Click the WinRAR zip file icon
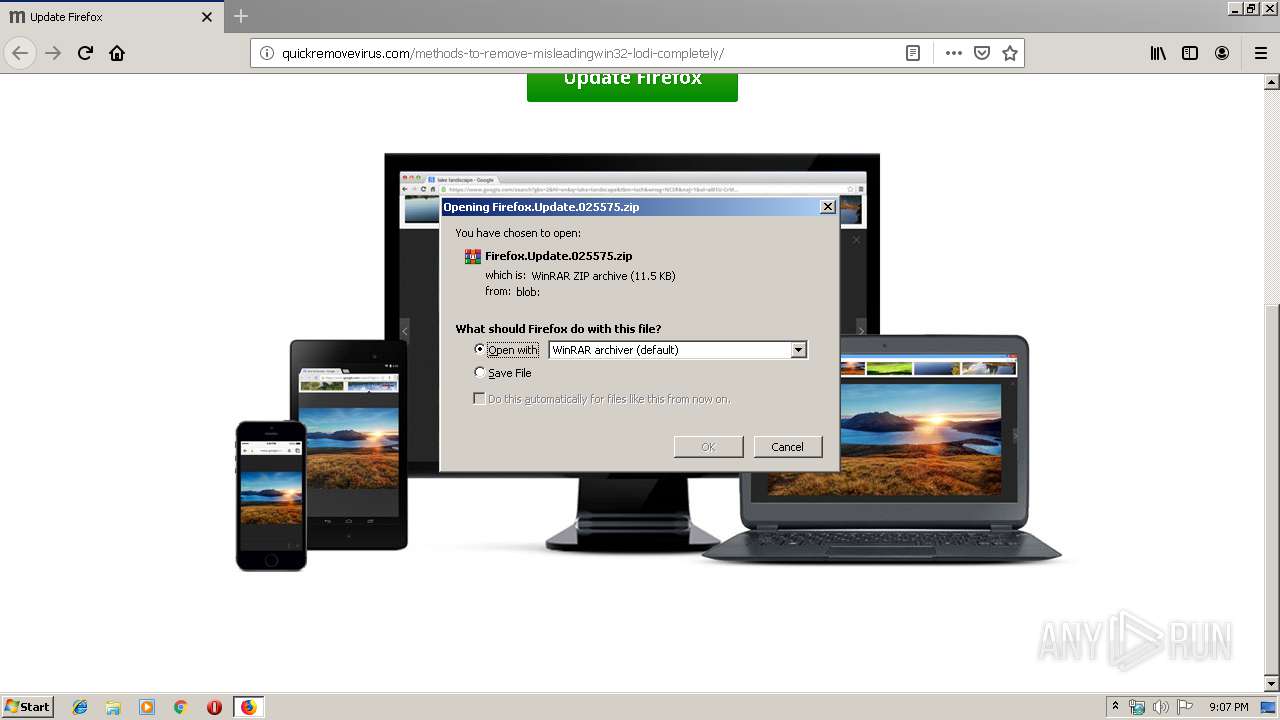This screenshot has height=720, width=1280. [473, 256]
